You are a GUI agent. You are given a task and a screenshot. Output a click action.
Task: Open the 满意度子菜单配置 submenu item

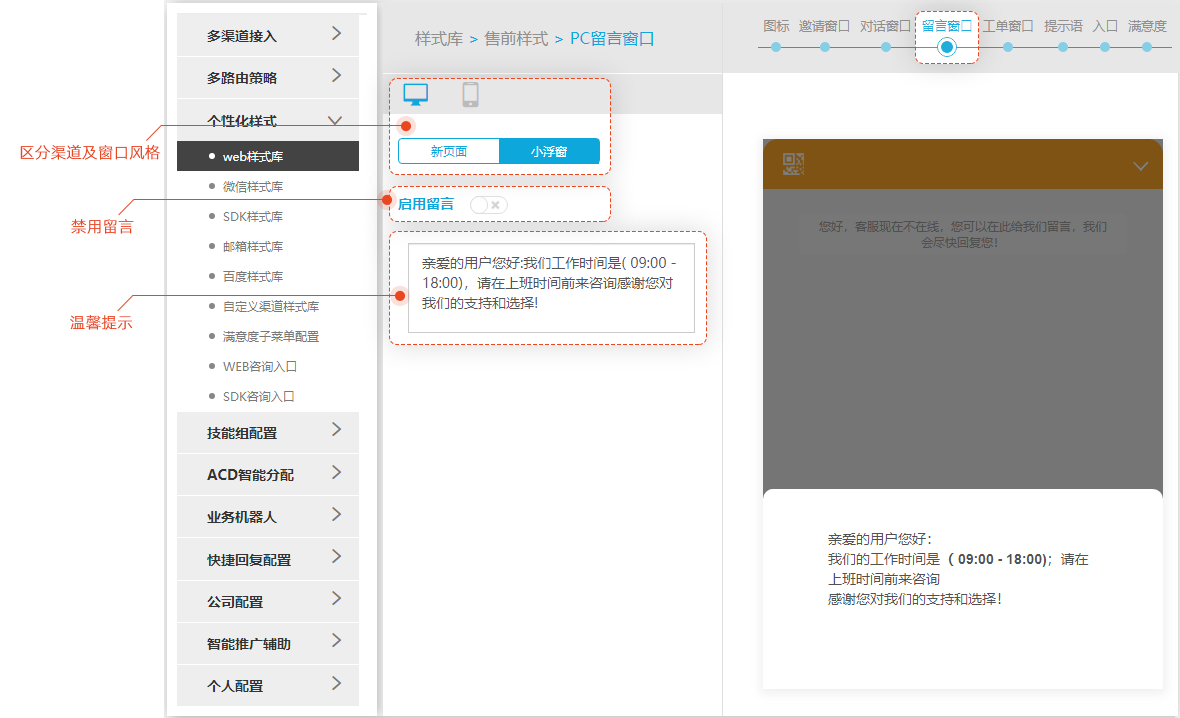pyautogui.click(x=270, y=336)
